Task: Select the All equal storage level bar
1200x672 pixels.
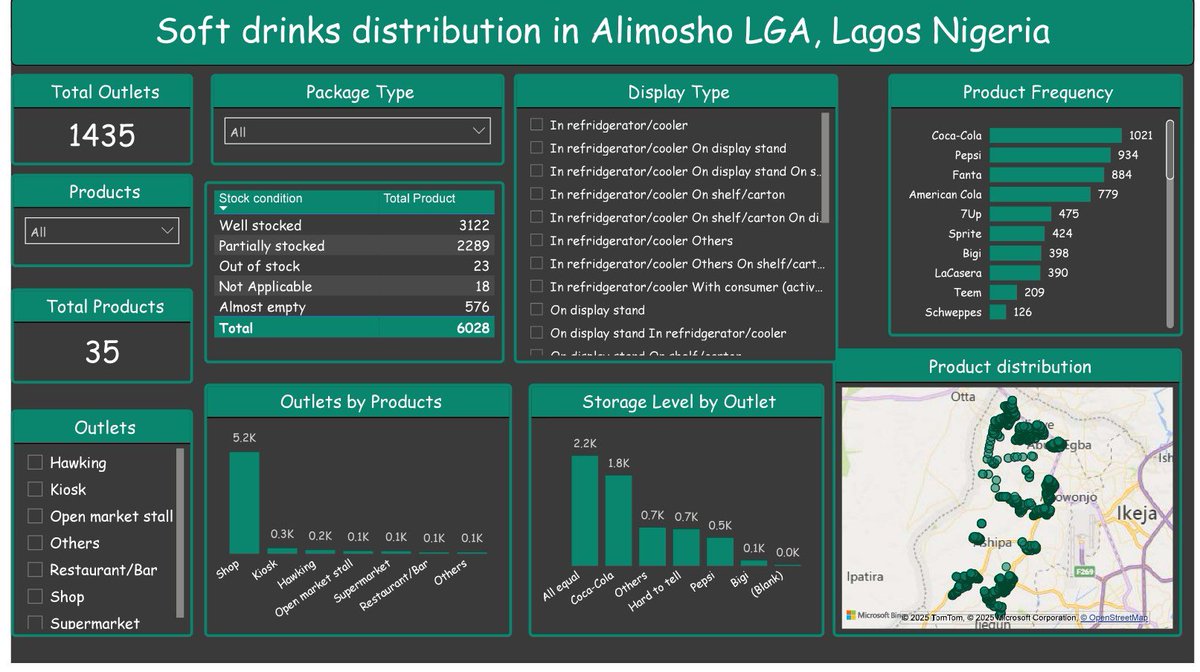Action: [585, 511]
